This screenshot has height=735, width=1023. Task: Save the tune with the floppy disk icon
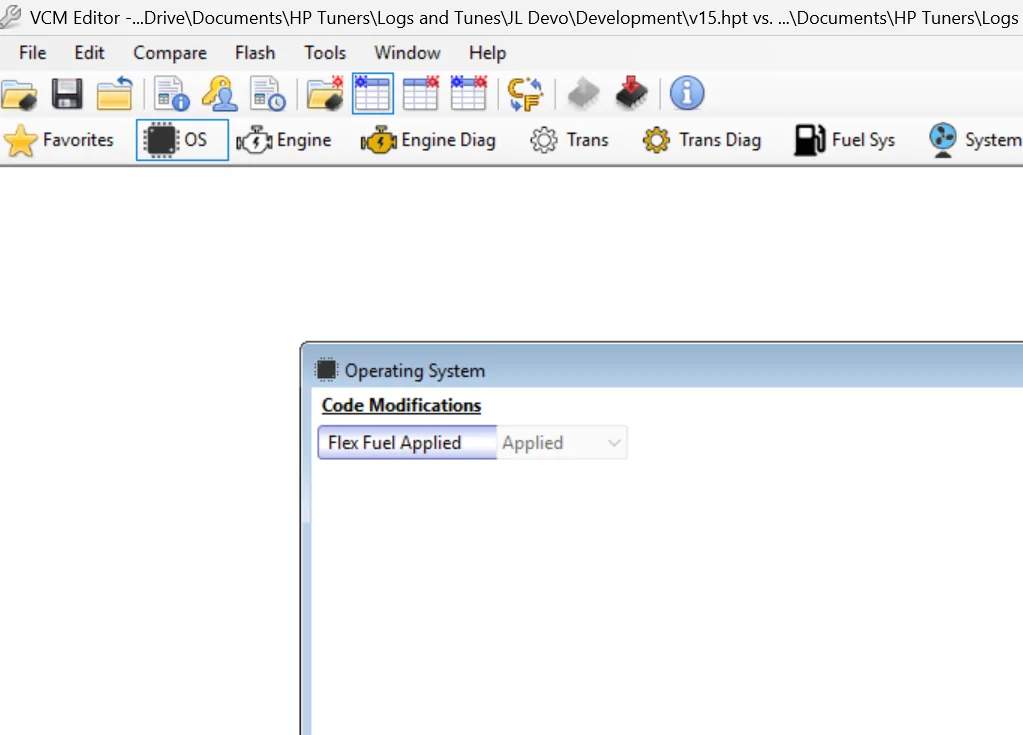pos(67,94)
